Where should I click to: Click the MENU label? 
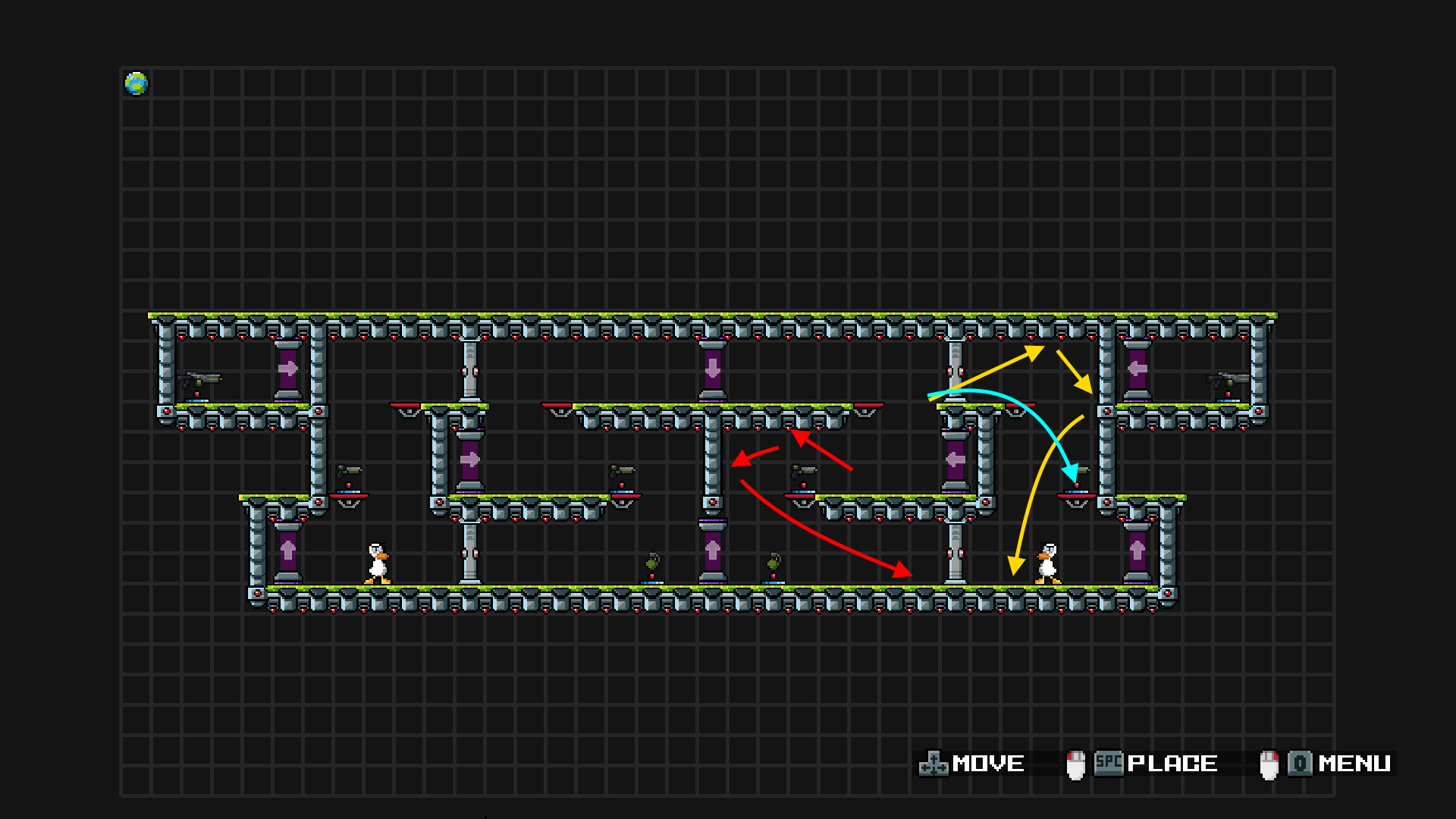click(x=1354, y=764)
